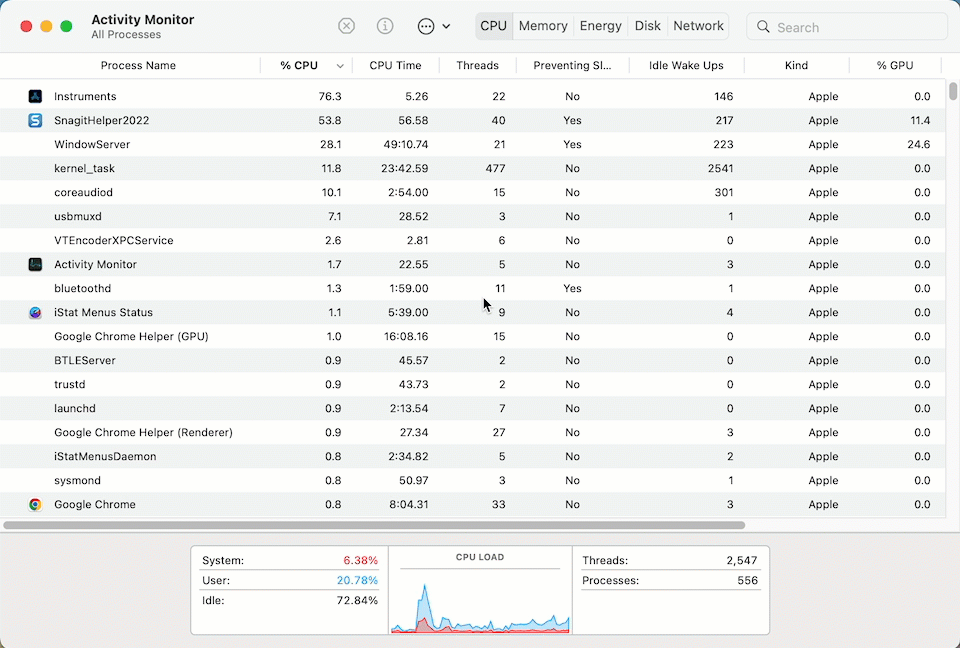Select the coreaudiod process row

(471, 192)
